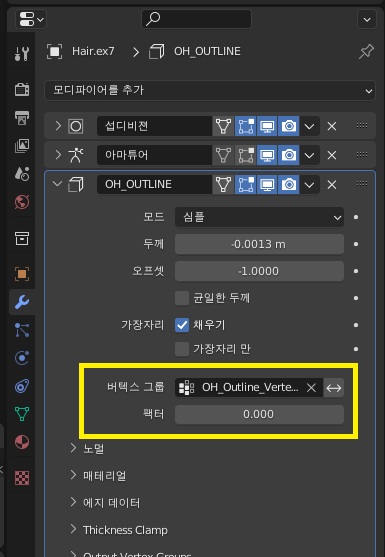
Task: Enable the 가장자리 만 checkbox
Action: (x=182, y=349)
